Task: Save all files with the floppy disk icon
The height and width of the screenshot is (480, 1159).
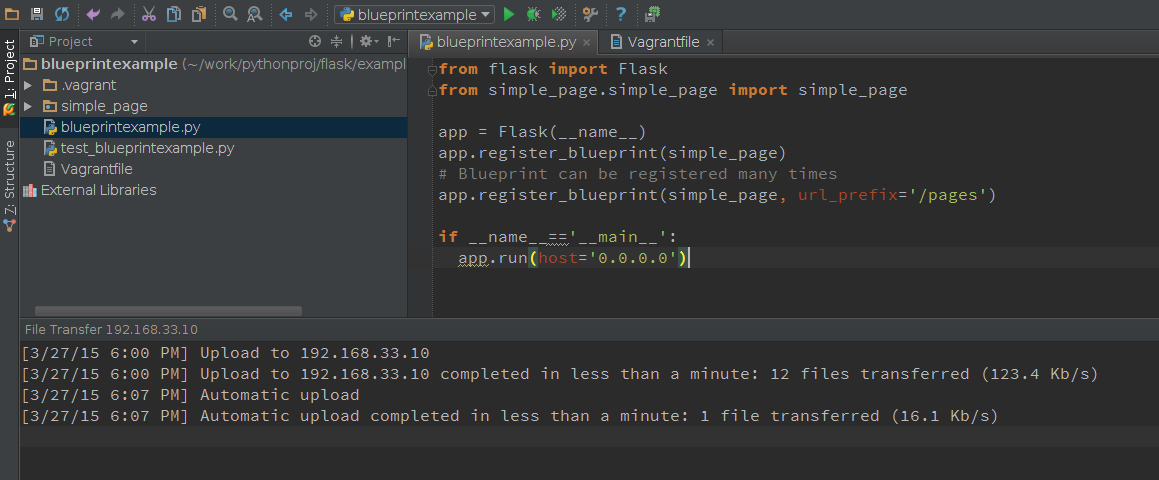Action: coord(37,14)
